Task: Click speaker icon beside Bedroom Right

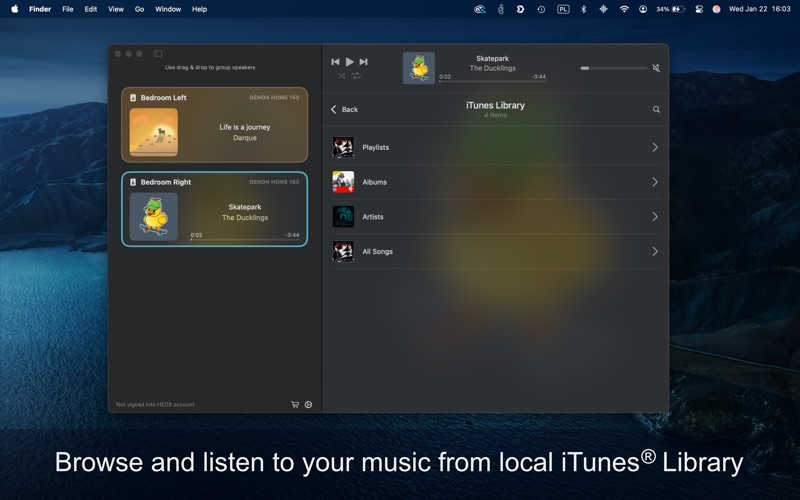Action: pyautogui.click(x=133, y=182)
